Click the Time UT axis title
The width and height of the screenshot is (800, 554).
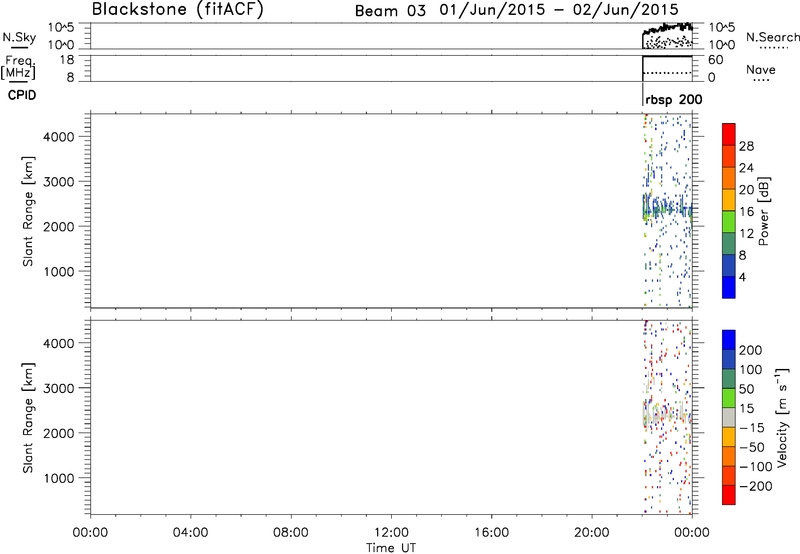[x=391, y=548]
